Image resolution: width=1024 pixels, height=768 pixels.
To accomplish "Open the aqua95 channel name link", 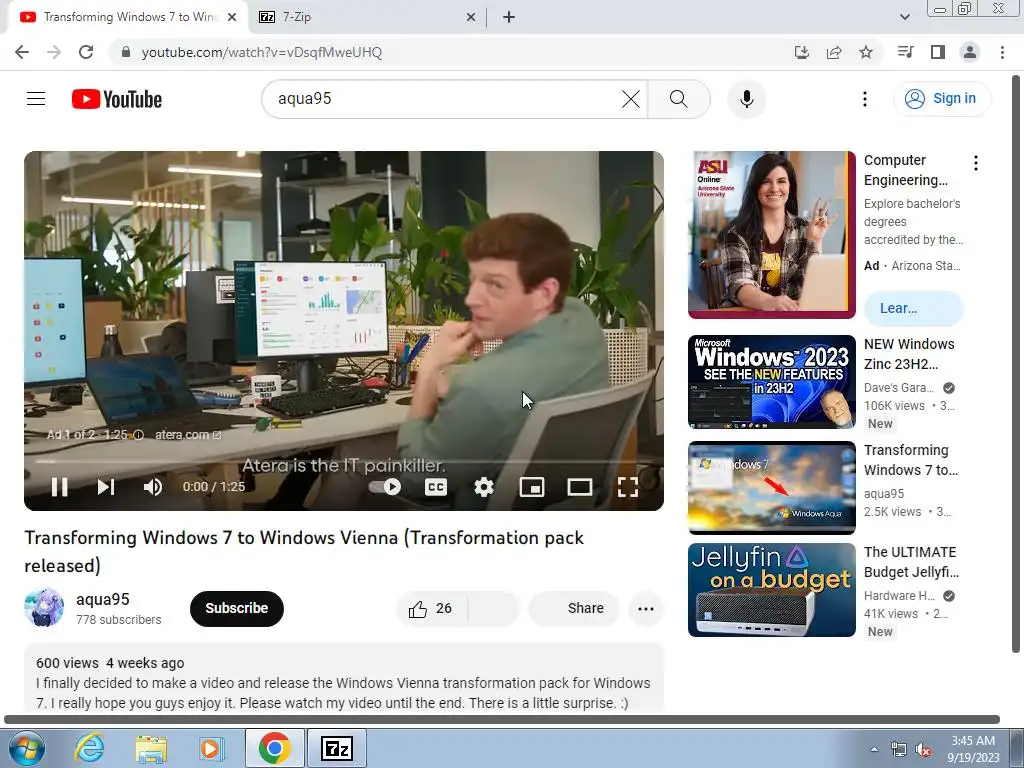I will pyautogui.click(x=103, y=600).
